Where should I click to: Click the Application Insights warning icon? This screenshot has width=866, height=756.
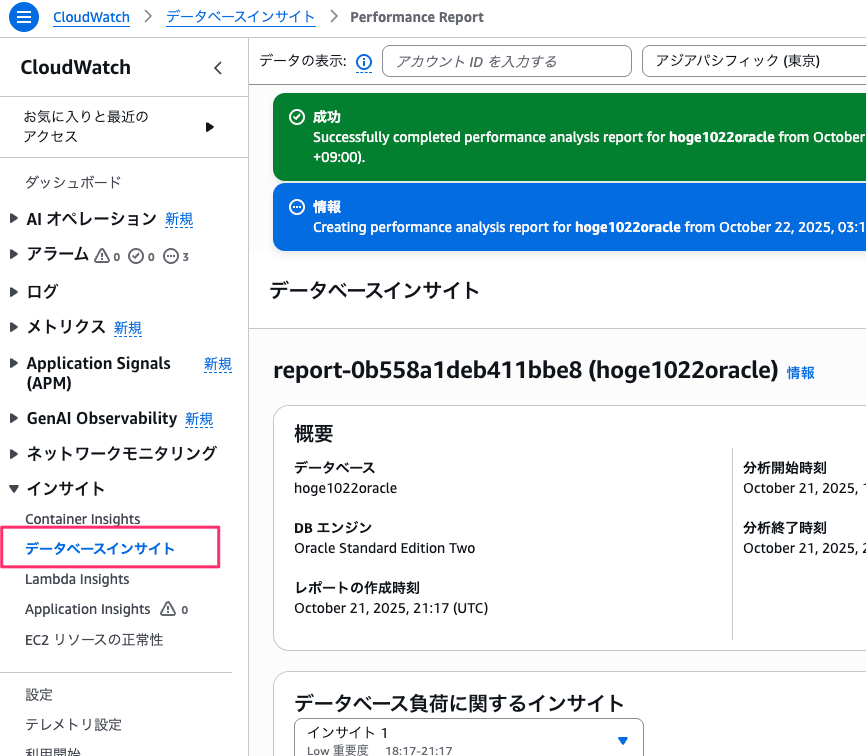click(168, 609)
